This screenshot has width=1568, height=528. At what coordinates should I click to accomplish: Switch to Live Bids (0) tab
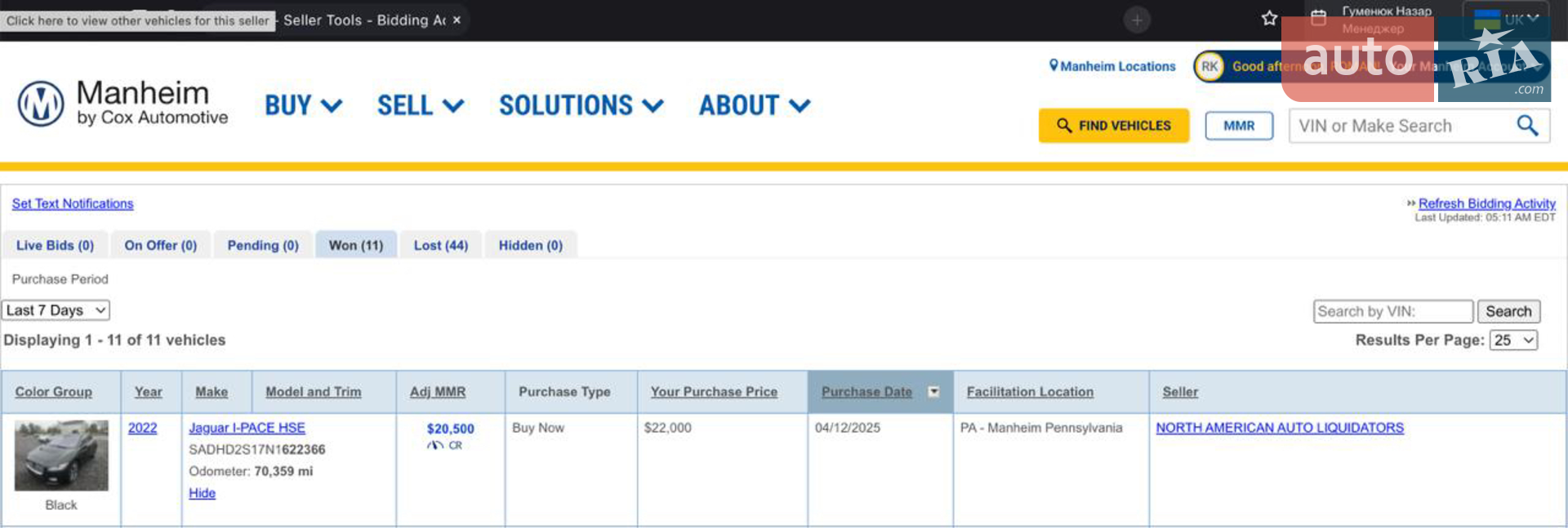pyautogui.click(x=55, y=245)
